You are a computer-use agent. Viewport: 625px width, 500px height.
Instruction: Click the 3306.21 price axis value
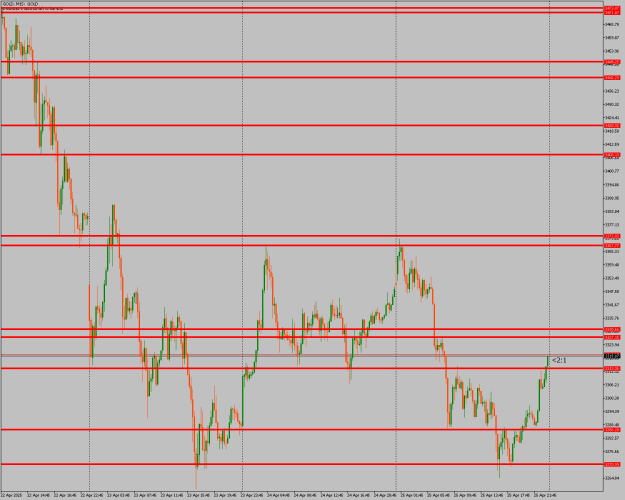coord(612,385)
